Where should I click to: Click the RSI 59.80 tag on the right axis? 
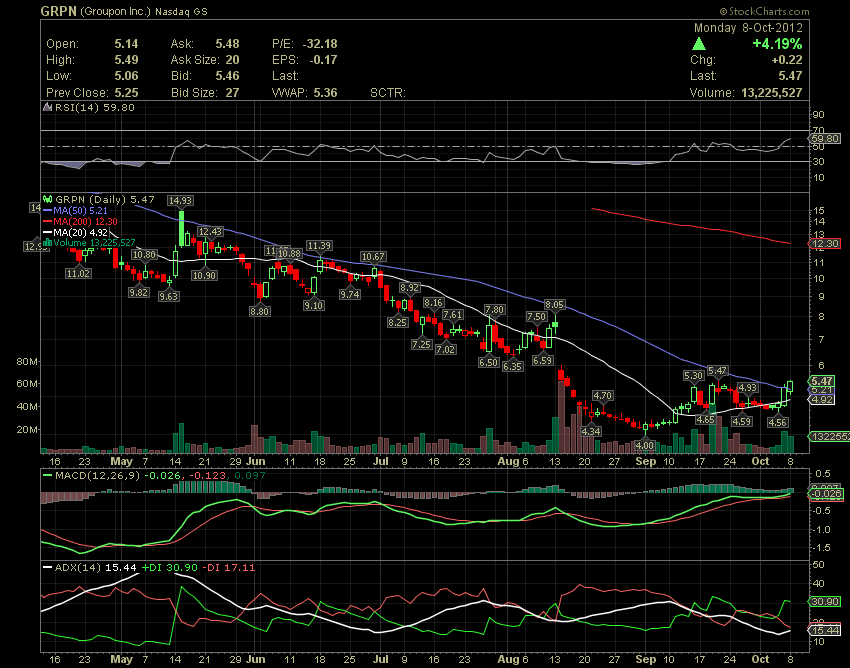pos(825,138)
